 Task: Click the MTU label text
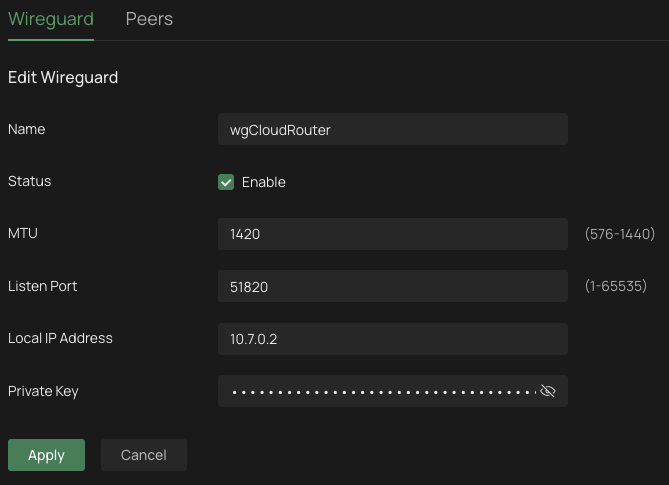[23, 234]
